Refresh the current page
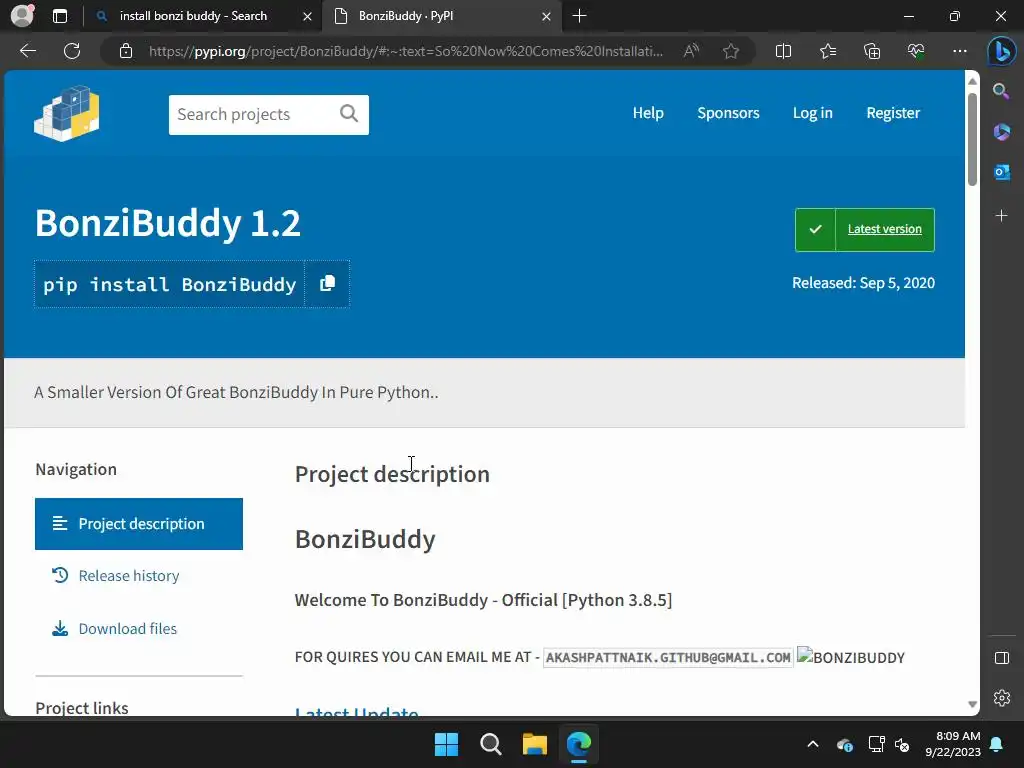Screen dimensions: 1024x768 pos(72,51)
